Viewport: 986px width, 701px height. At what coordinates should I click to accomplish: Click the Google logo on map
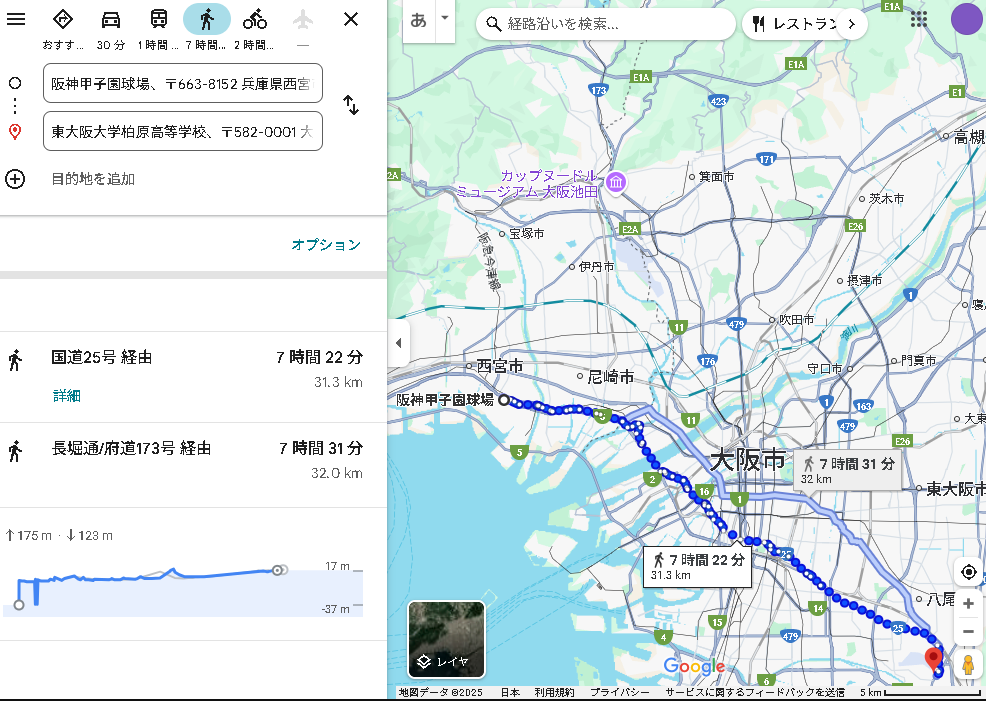point(694,666)
